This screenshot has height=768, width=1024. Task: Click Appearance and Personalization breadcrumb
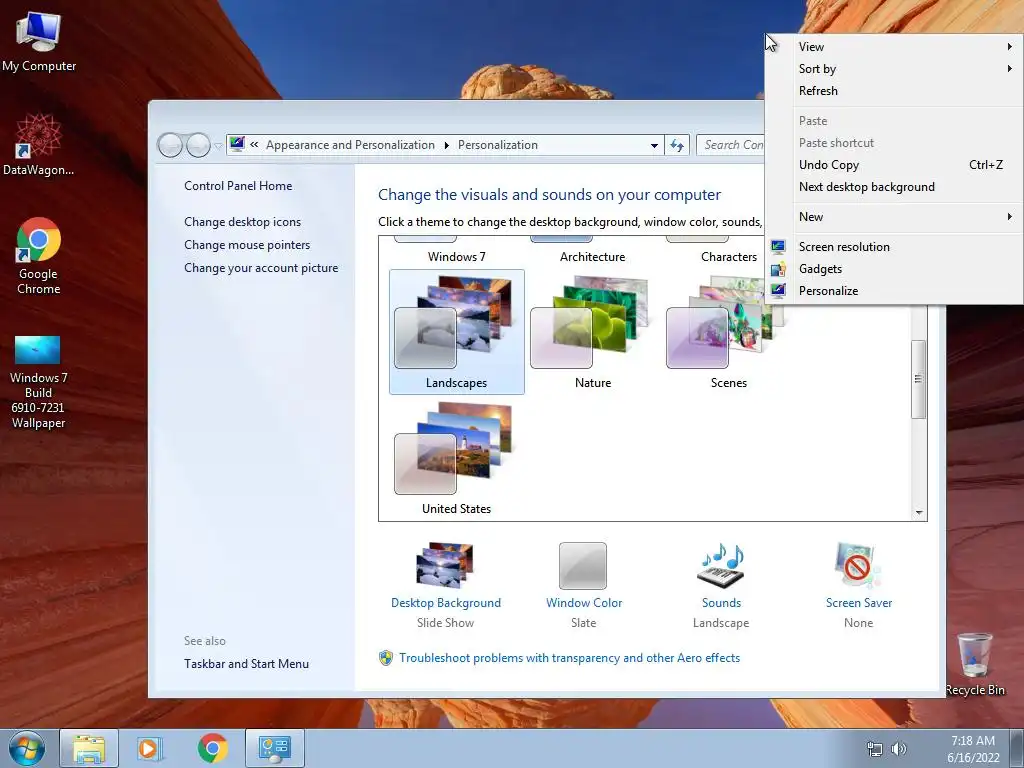350,145
